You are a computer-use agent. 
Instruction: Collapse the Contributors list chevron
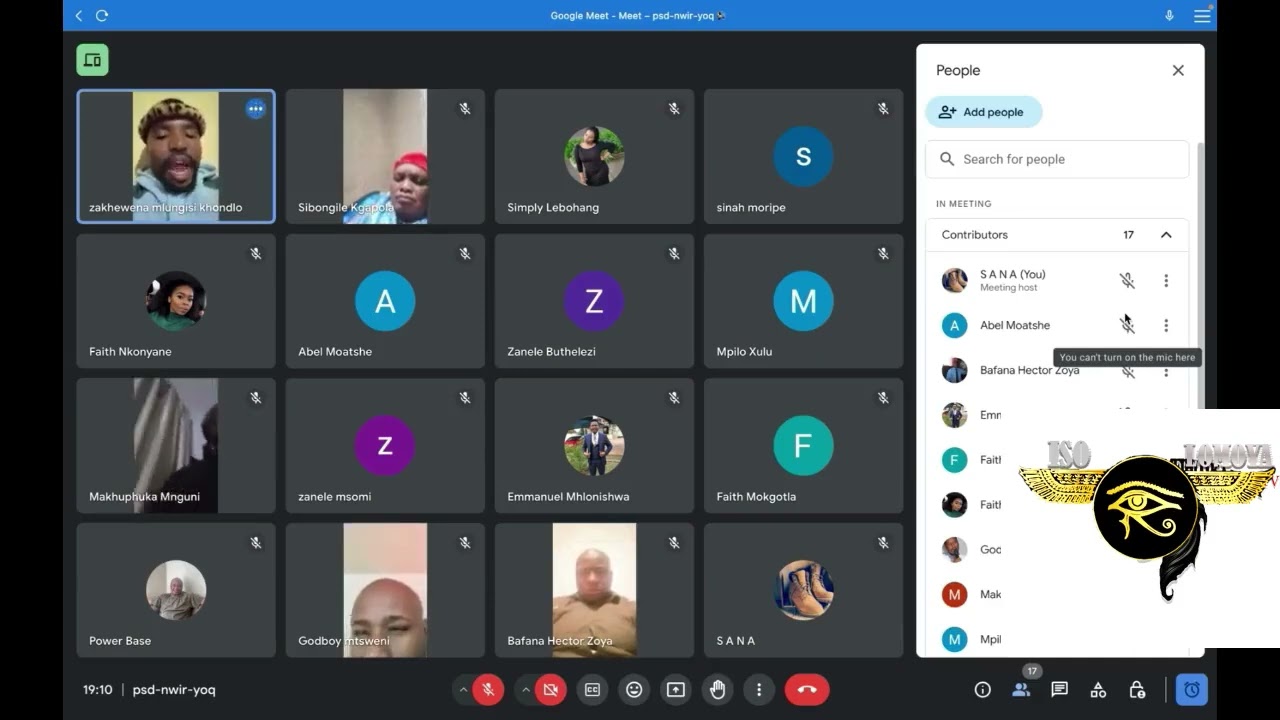pos(1166,235)
